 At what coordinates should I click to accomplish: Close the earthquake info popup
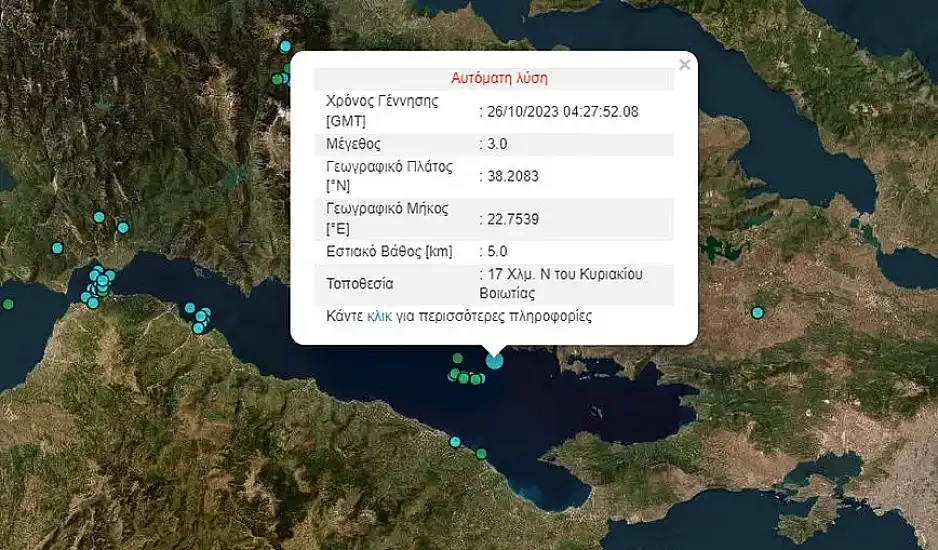click(x=684, y=66)
